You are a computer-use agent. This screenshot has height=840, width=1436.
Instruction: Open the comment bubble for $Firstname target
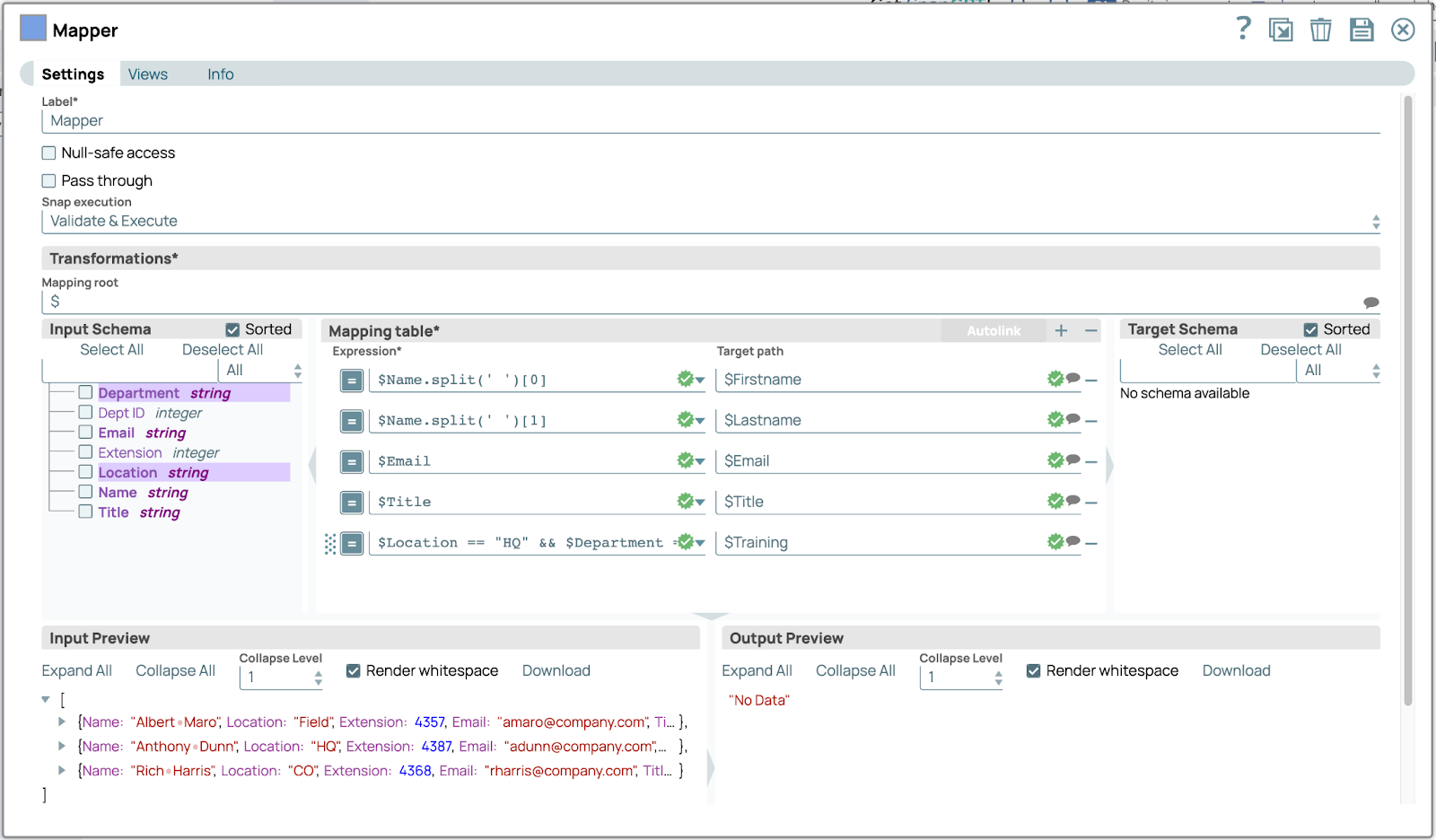1073,379
